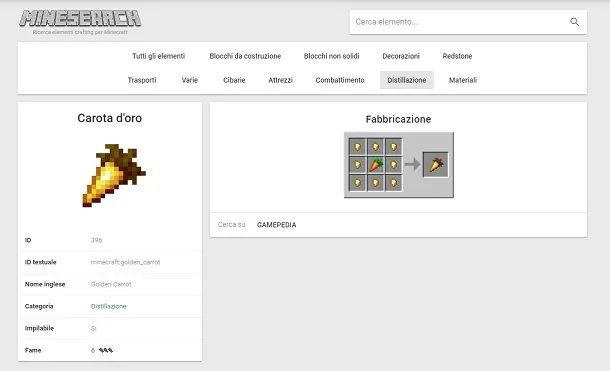Viewport: 610px width, 371px height.
Task: Click the carrot in the crafting grid center
Action: [375, 164]
